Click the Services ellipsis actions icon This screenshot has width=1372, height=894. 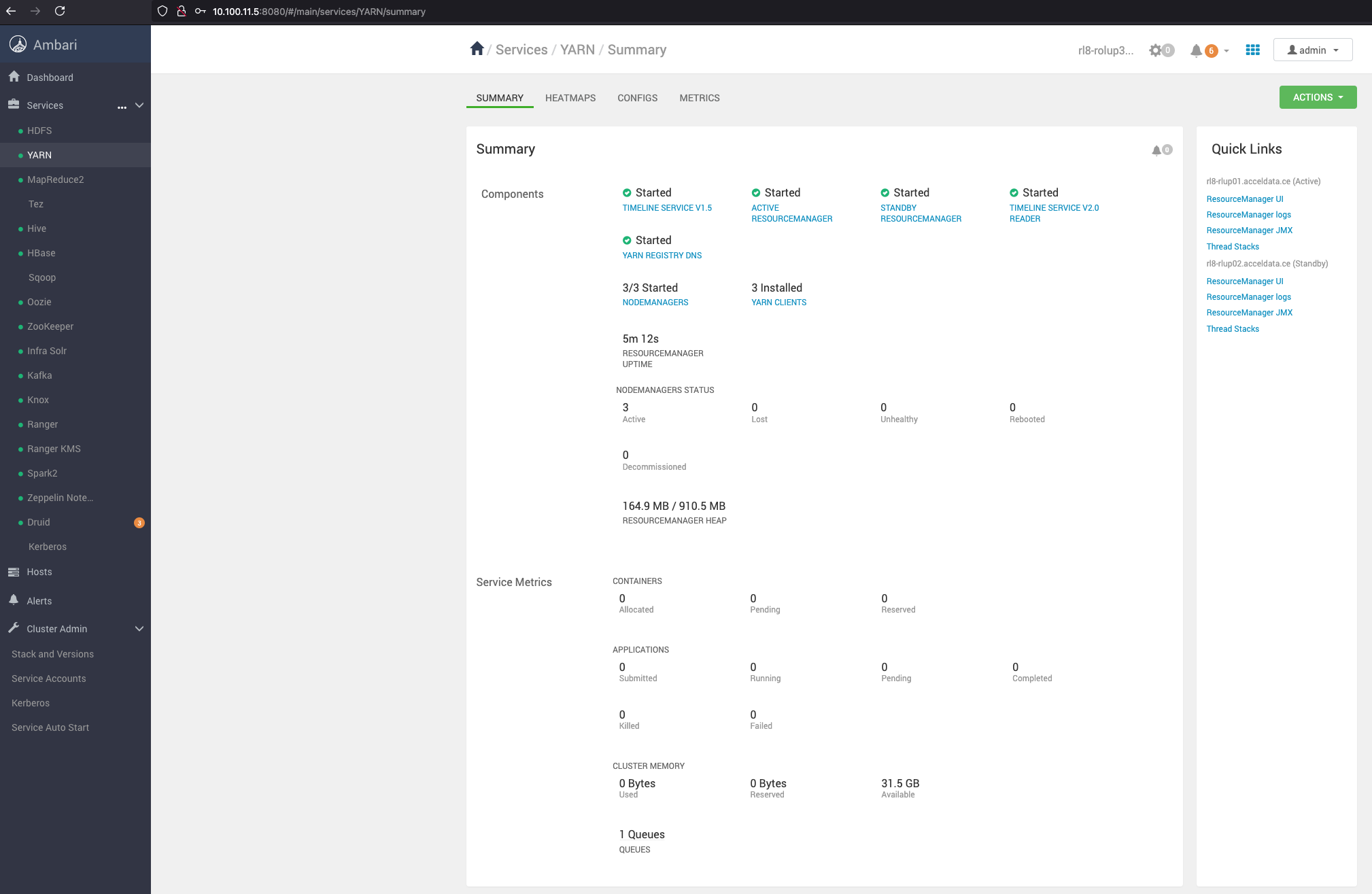coord(122,106)
